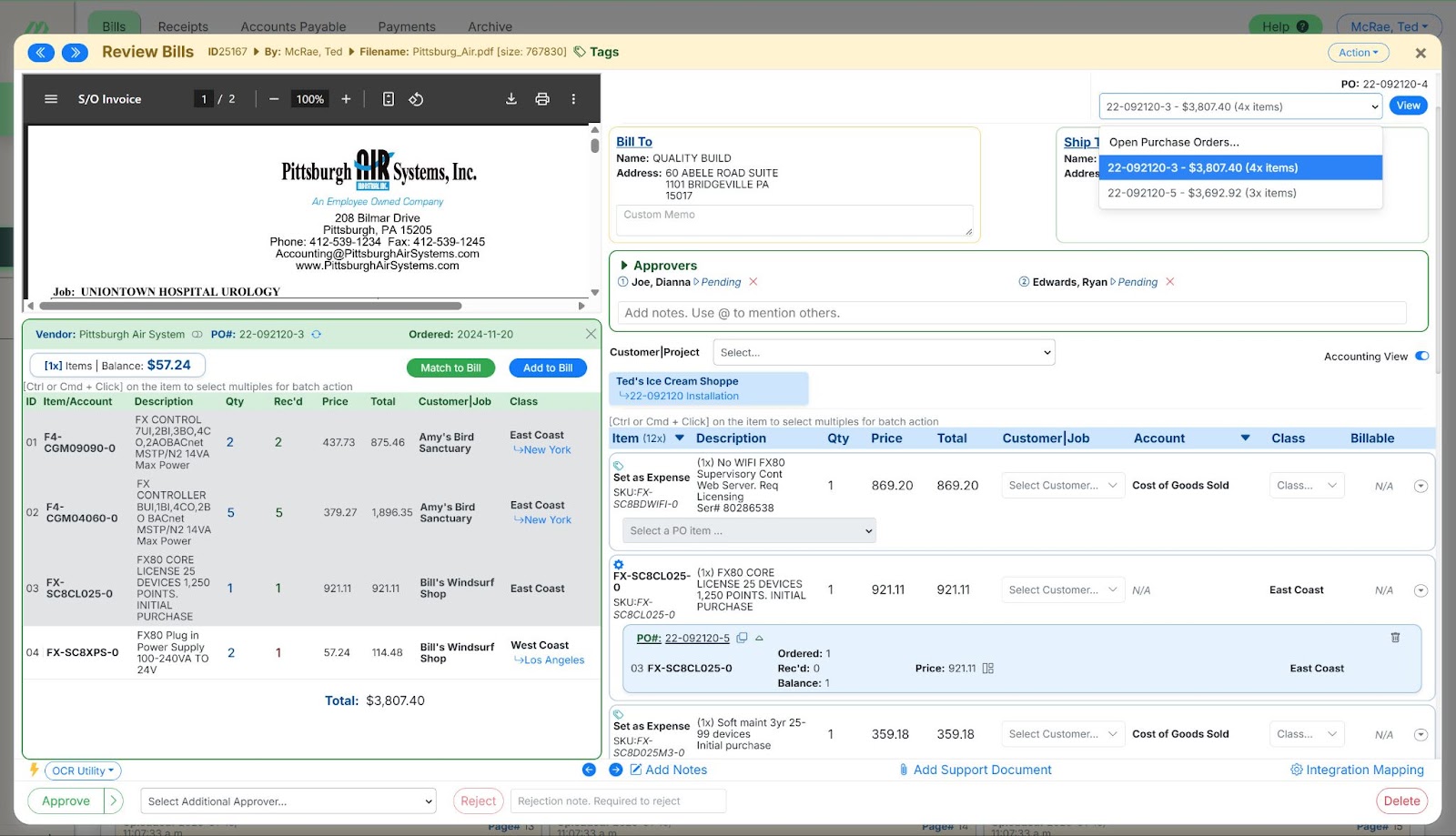This screenshot has width=1456, height=836.
Task: Open the Tags label icon
Action: coord(580,52)
